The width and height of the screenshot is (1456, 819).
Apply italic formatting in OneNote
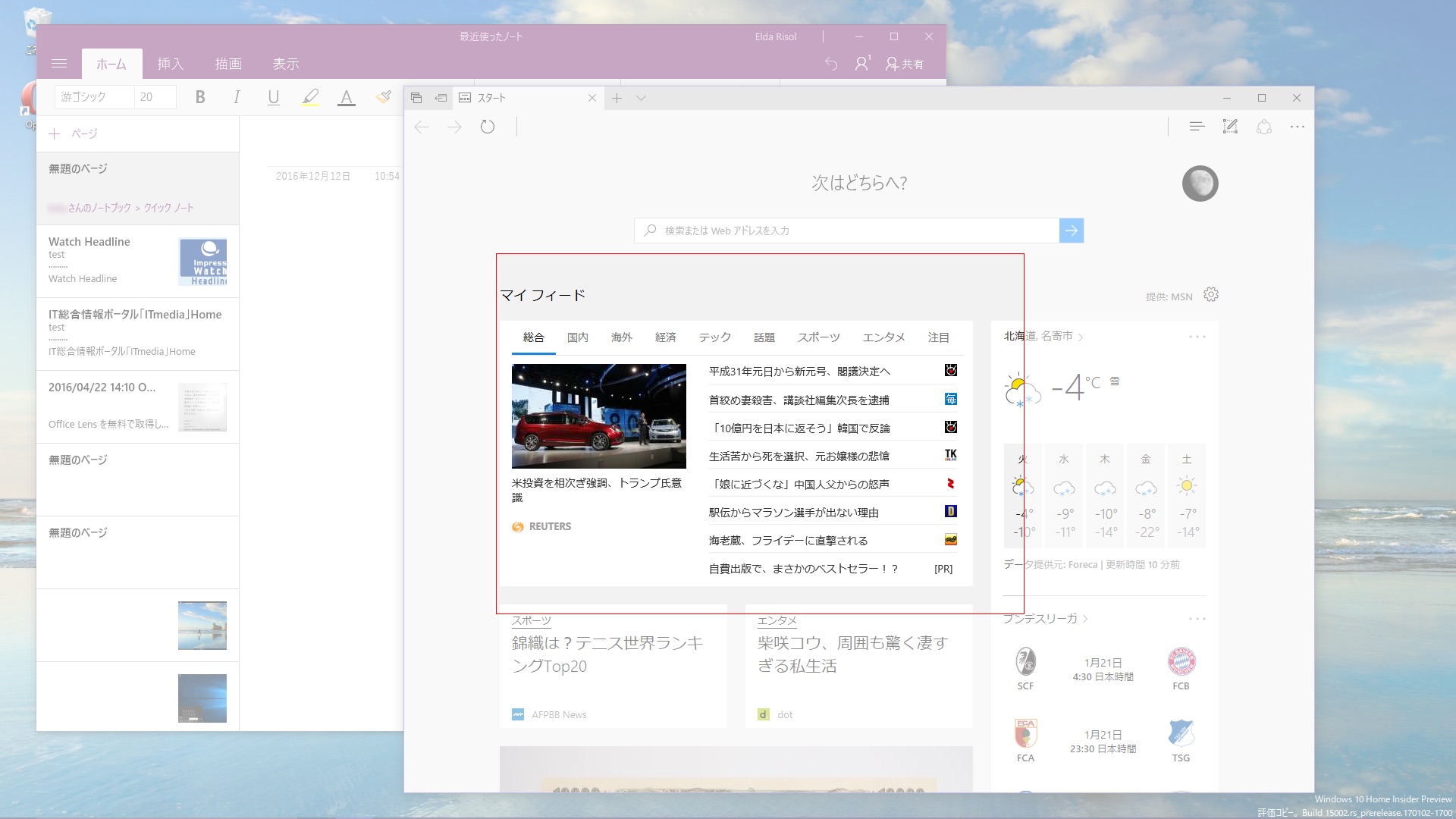[x=237, y=97]
